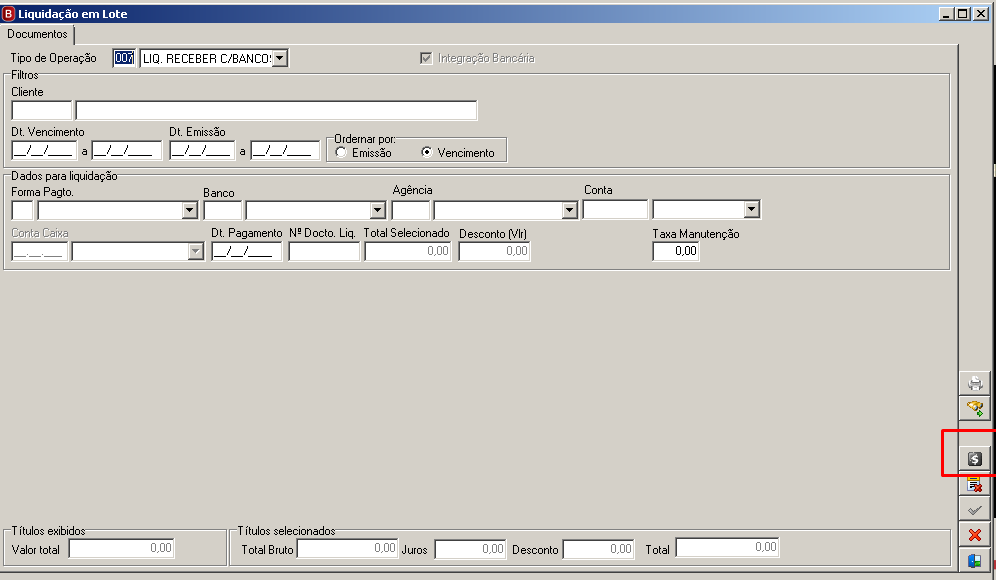This screenshot has width=996, height=580.
Task: Select the Emissão sort radio button
Action: pos(341,152)
